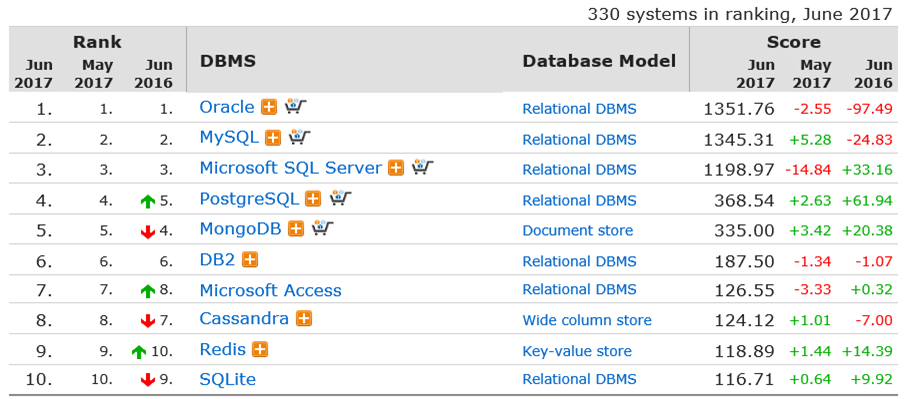
Task: Click the Database Model column header
Action: 600,61
